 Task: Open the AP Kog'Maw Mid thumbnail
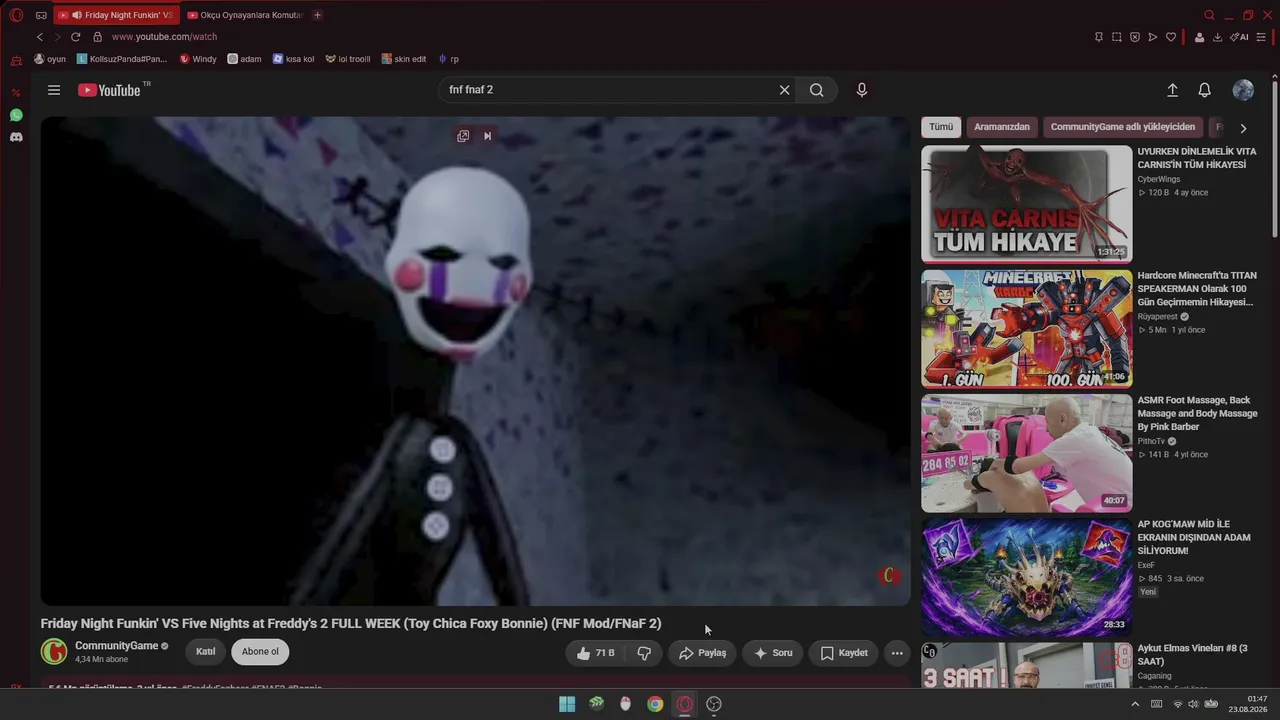[x=1026, y=577]
